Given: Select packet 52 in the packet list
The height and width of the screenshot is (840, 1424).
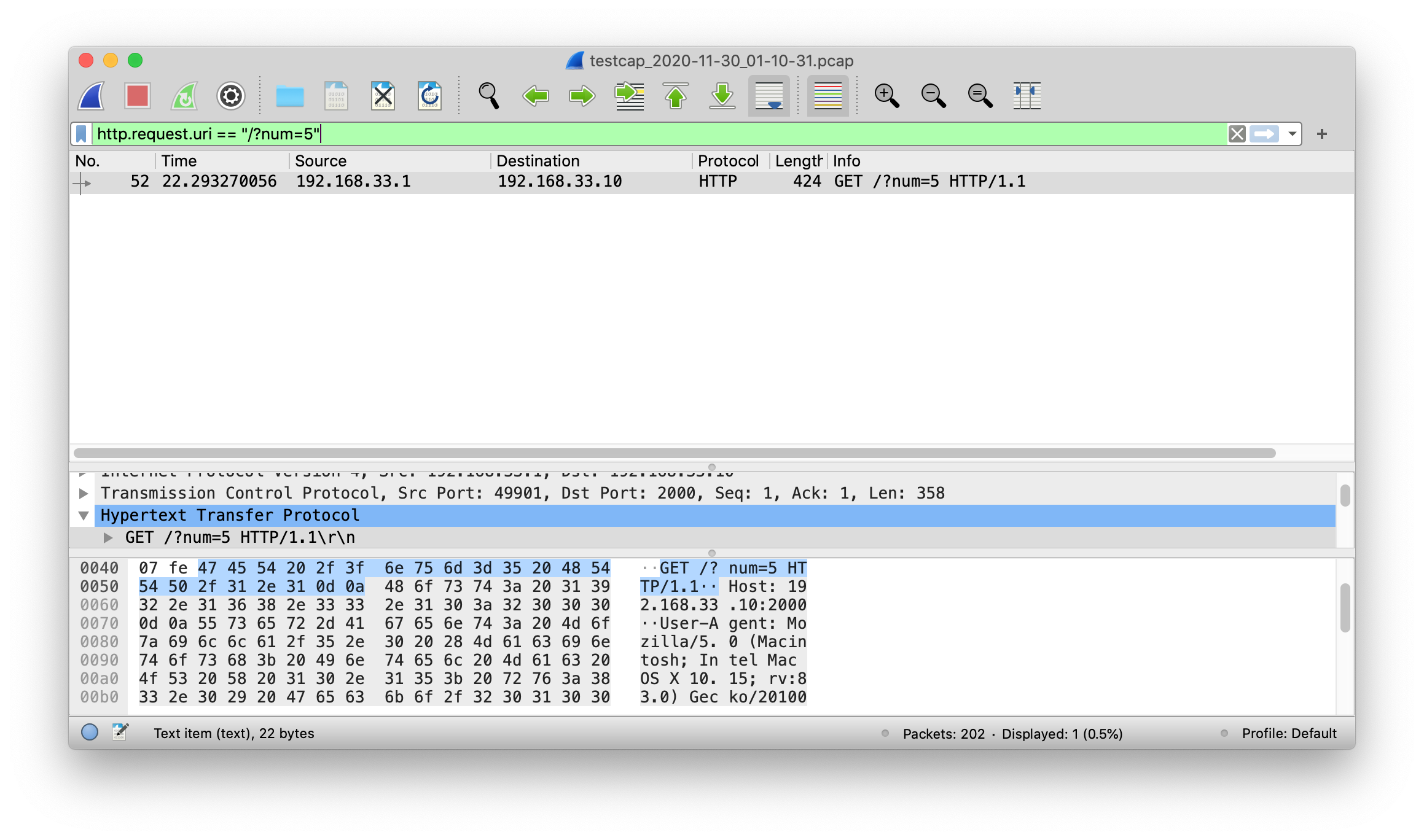Looking at the screenshot, I should [430, 181].
